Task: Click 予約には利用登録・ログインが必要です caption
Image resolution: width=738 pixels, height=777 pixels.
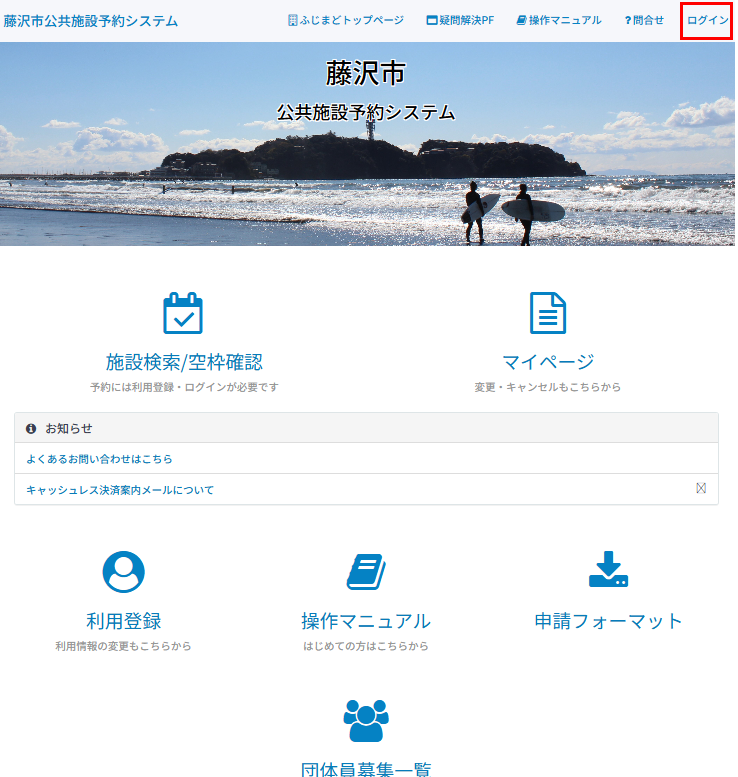Action: click(x=184, y=387)
